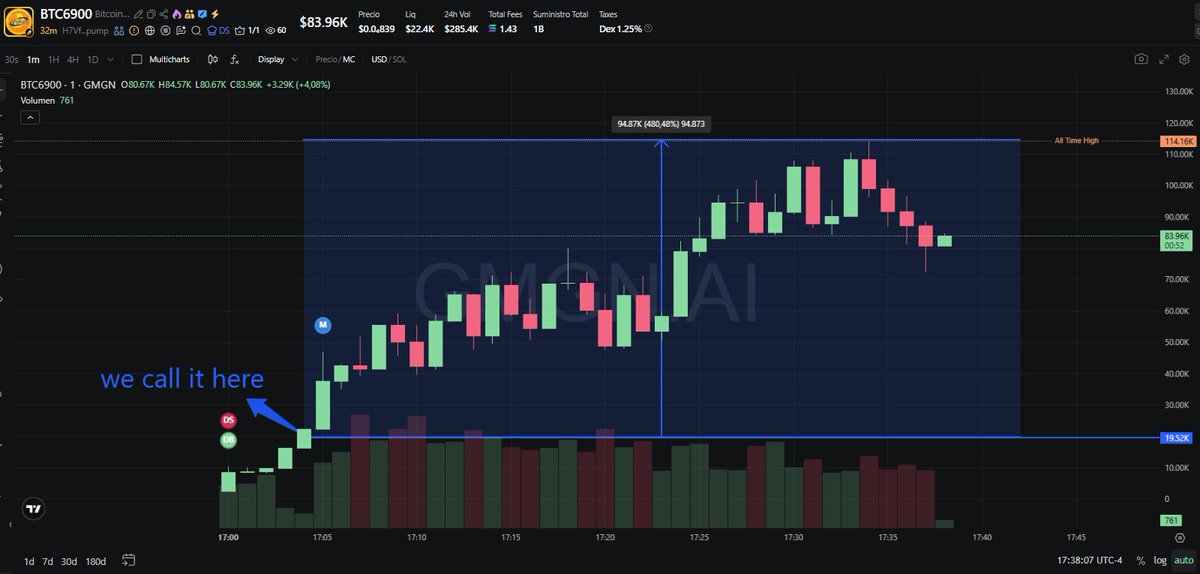Click the blue badge icon beside the lightning
Viewport: 1200px width, 574px height.
(x=203, y=14)
